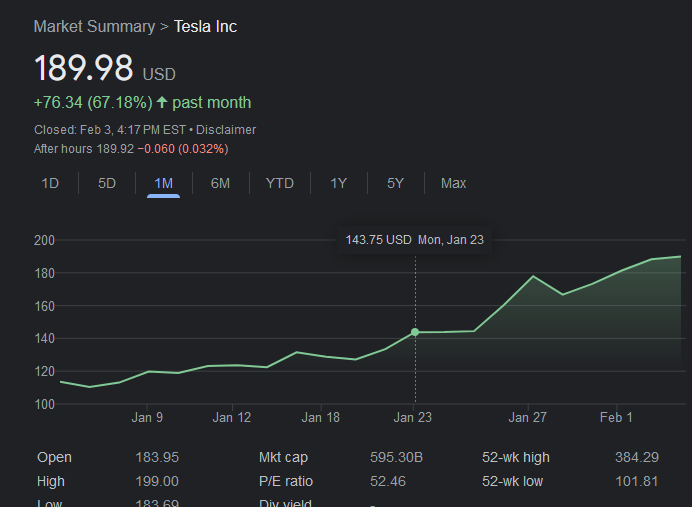Click the 180 y-axis label
The width and height of the screenshot is (692, 507).
(x=45, y=274)
